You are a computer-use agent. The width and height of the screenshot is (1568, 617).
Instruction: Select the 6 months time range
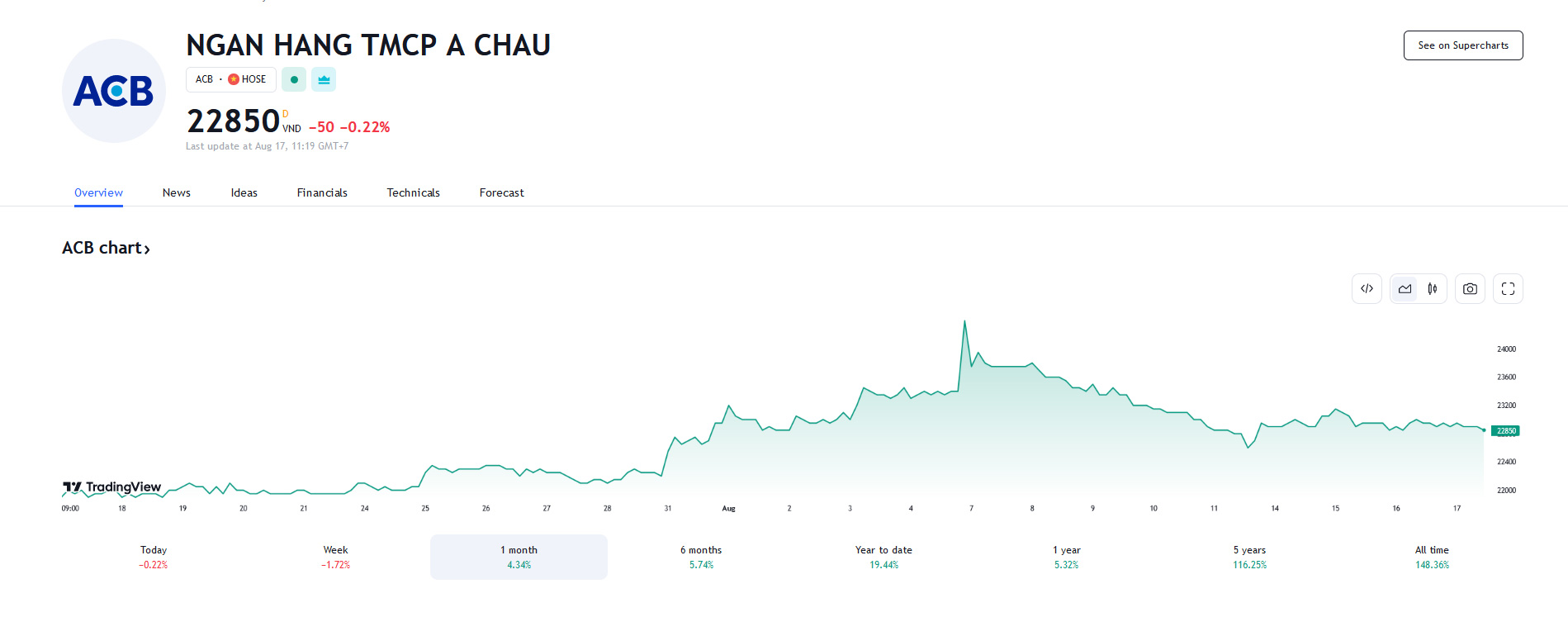(701, 557)
